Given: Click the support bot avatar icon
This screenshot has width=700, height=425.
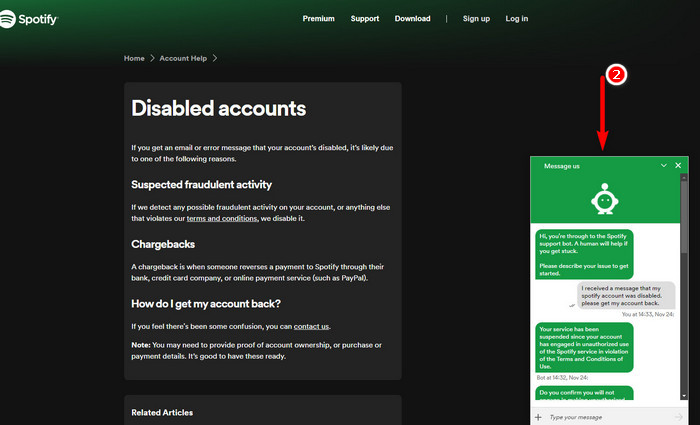Looking at the screenshot, I should click(604, 199).
